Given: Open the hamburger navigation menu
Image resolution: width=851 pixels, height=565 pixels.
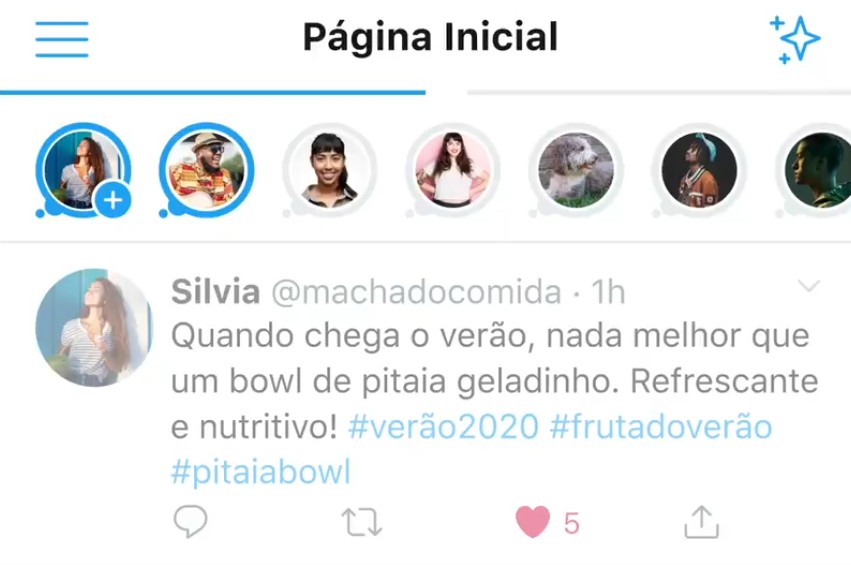Looking at the screenshot, I should pos(62,39).
